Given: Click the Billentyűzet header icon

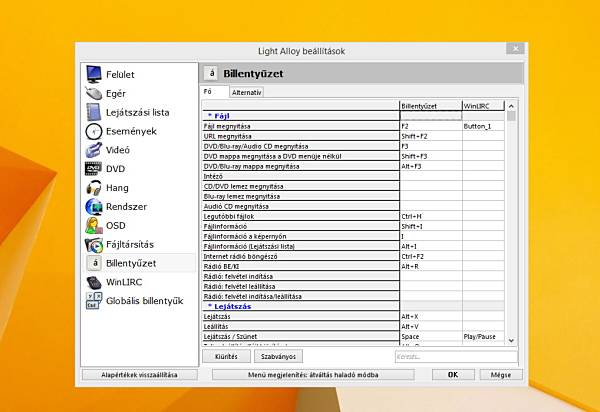Looking at the screenshot, I should tap(211, 73).
